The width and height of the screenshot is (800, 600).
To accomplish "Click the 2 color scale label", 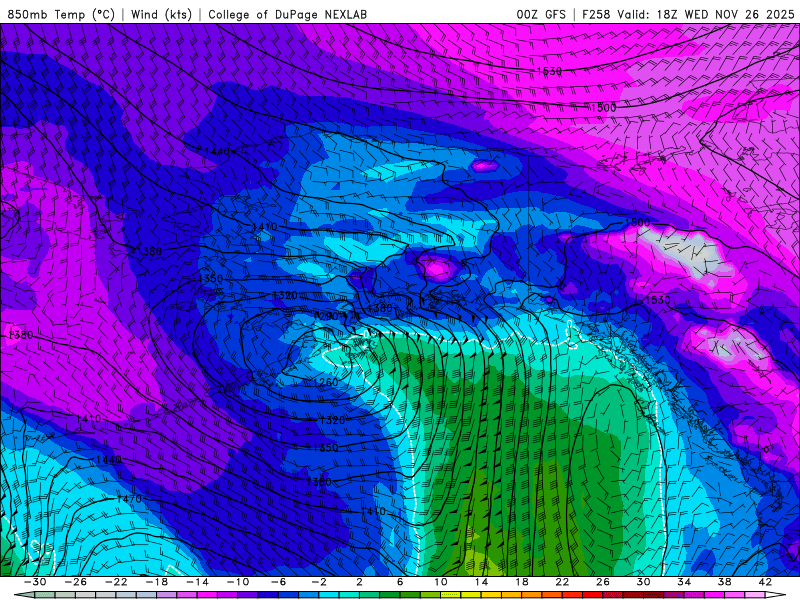I will point(359,582).
